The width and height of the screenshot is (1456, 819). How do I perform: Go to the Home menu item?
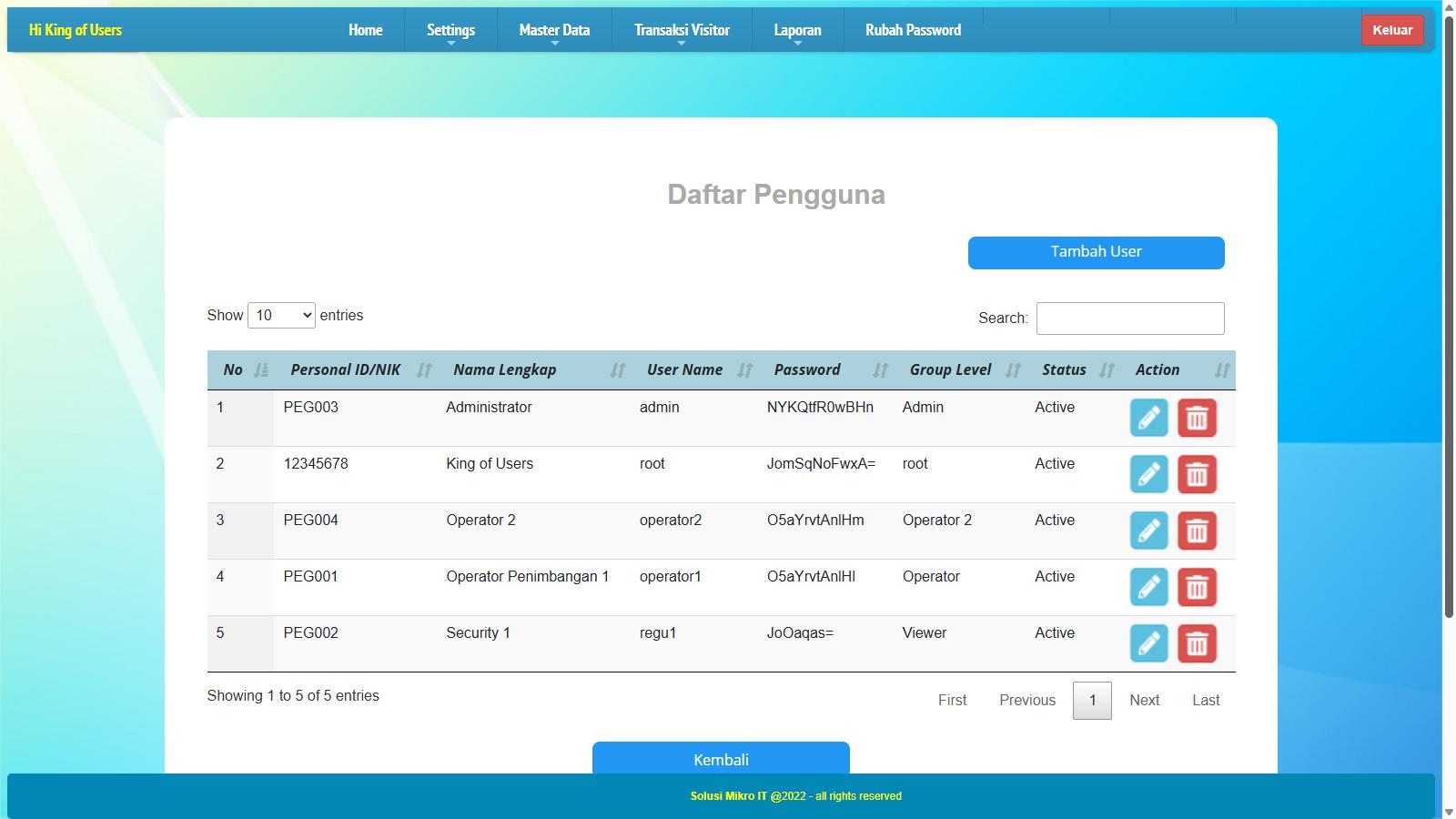pos(365,30)
